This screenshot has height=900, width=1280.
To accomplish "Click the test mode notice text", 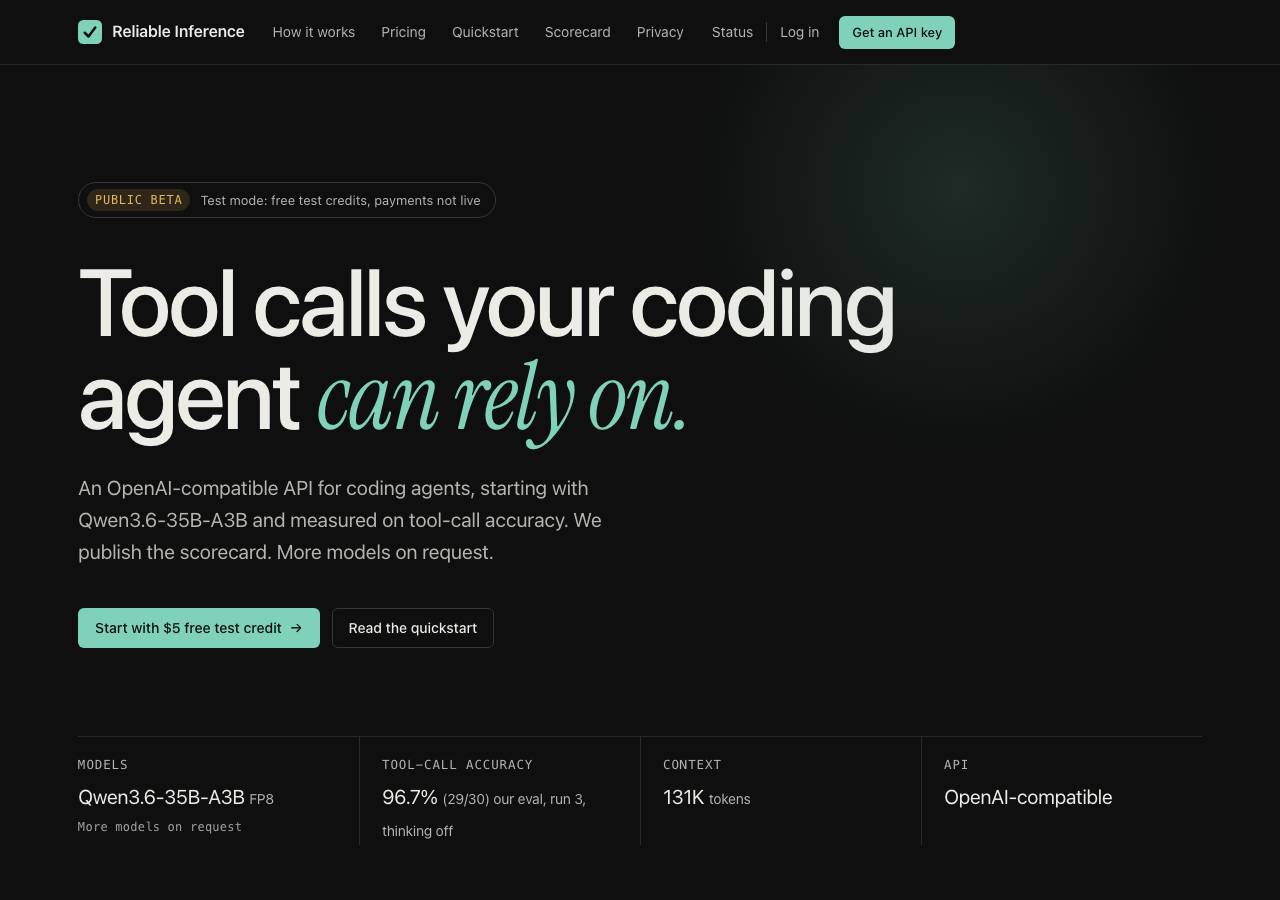I will tap(340, 200).
